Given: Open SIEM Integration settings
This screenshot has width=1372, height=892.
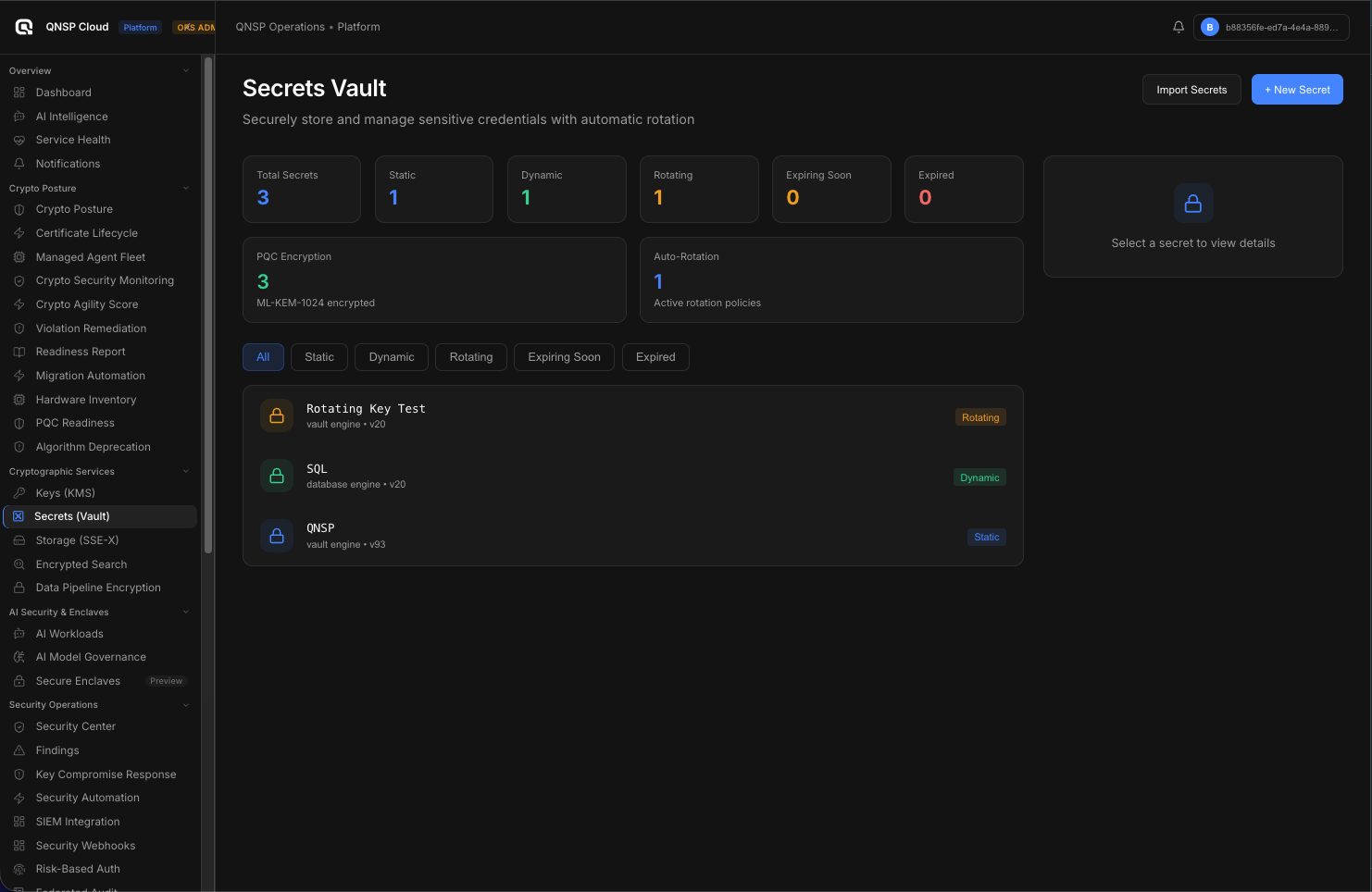Looking at the screenshot, I should click(78, 821).
